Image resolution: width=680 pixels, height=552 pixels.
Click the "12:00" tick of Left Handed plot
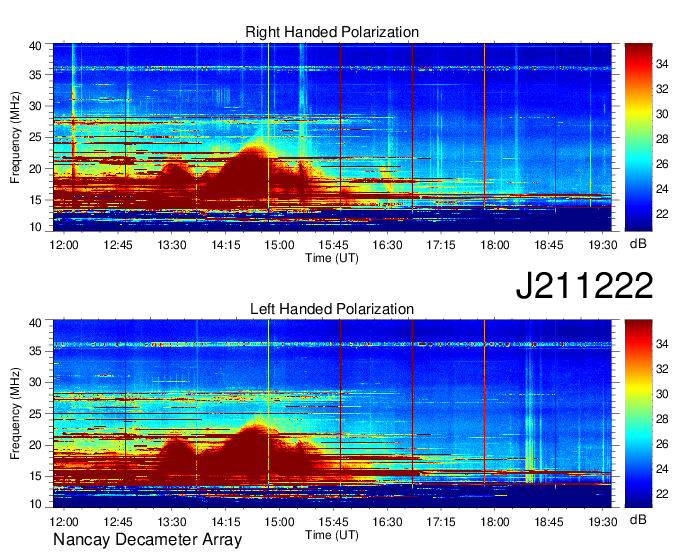tap(64, 522)
